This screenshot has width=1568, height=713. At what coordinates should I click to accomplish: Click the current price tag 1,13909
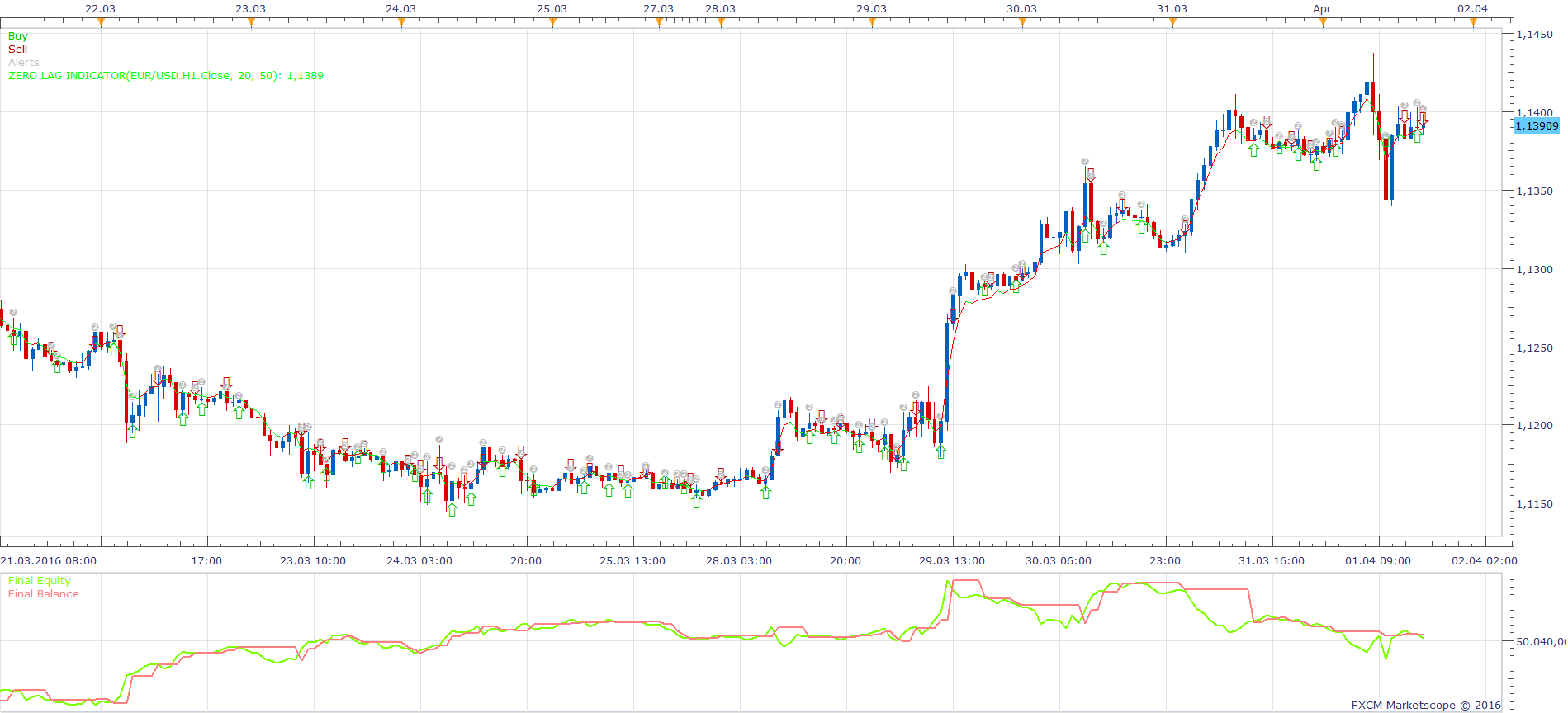1537,126
